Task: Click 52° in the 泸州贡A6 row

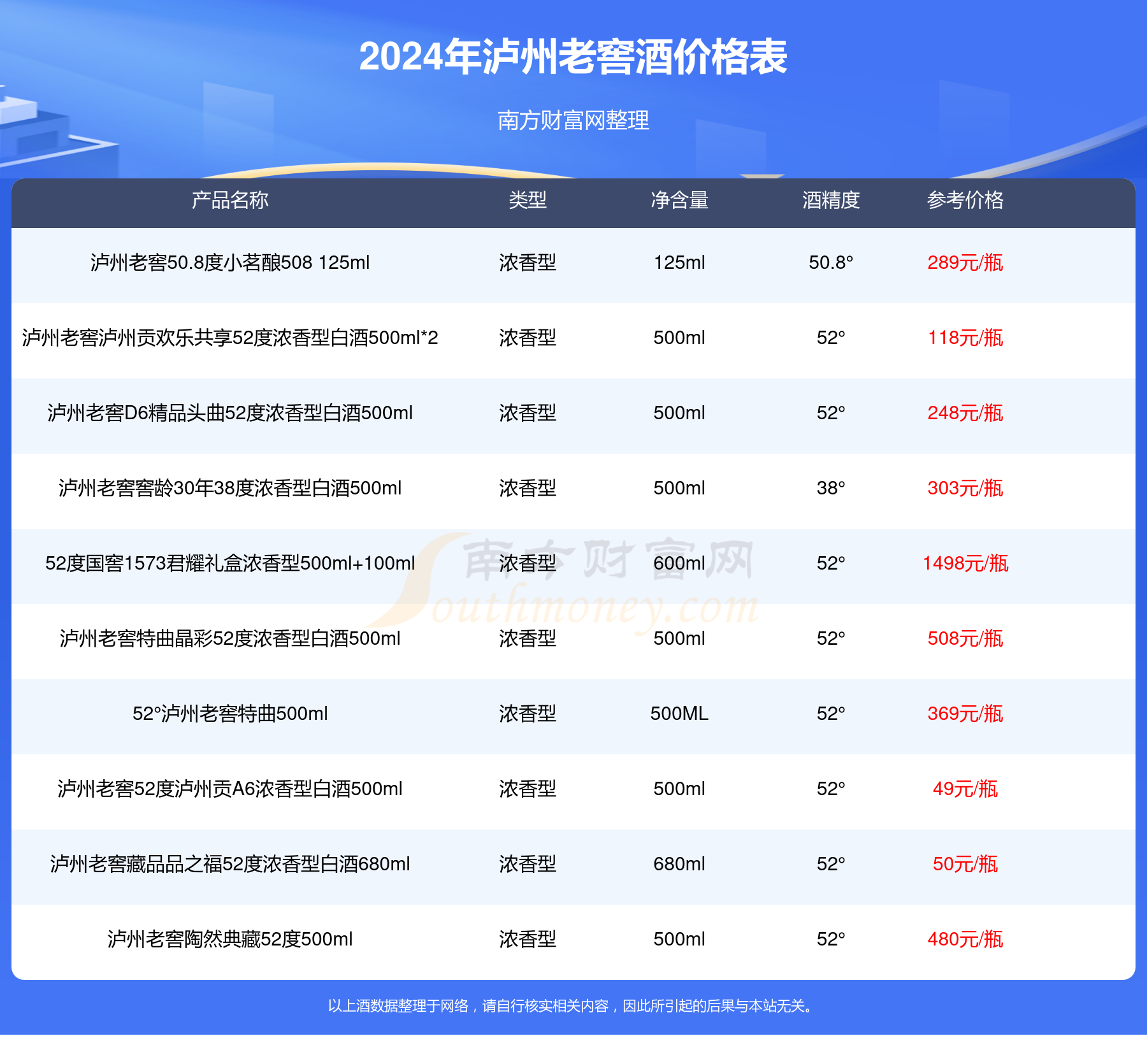Action: 831,789
